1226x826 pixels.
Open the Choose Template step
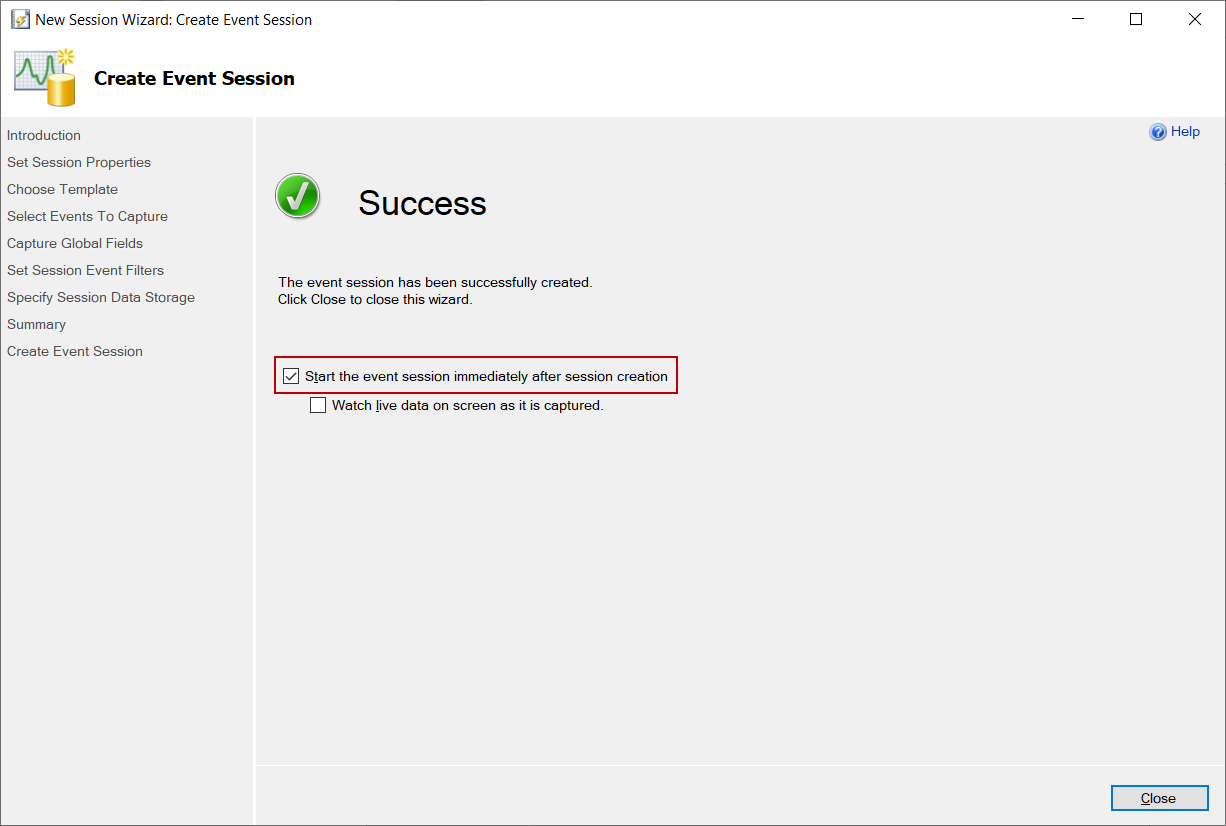click(62, 189)
